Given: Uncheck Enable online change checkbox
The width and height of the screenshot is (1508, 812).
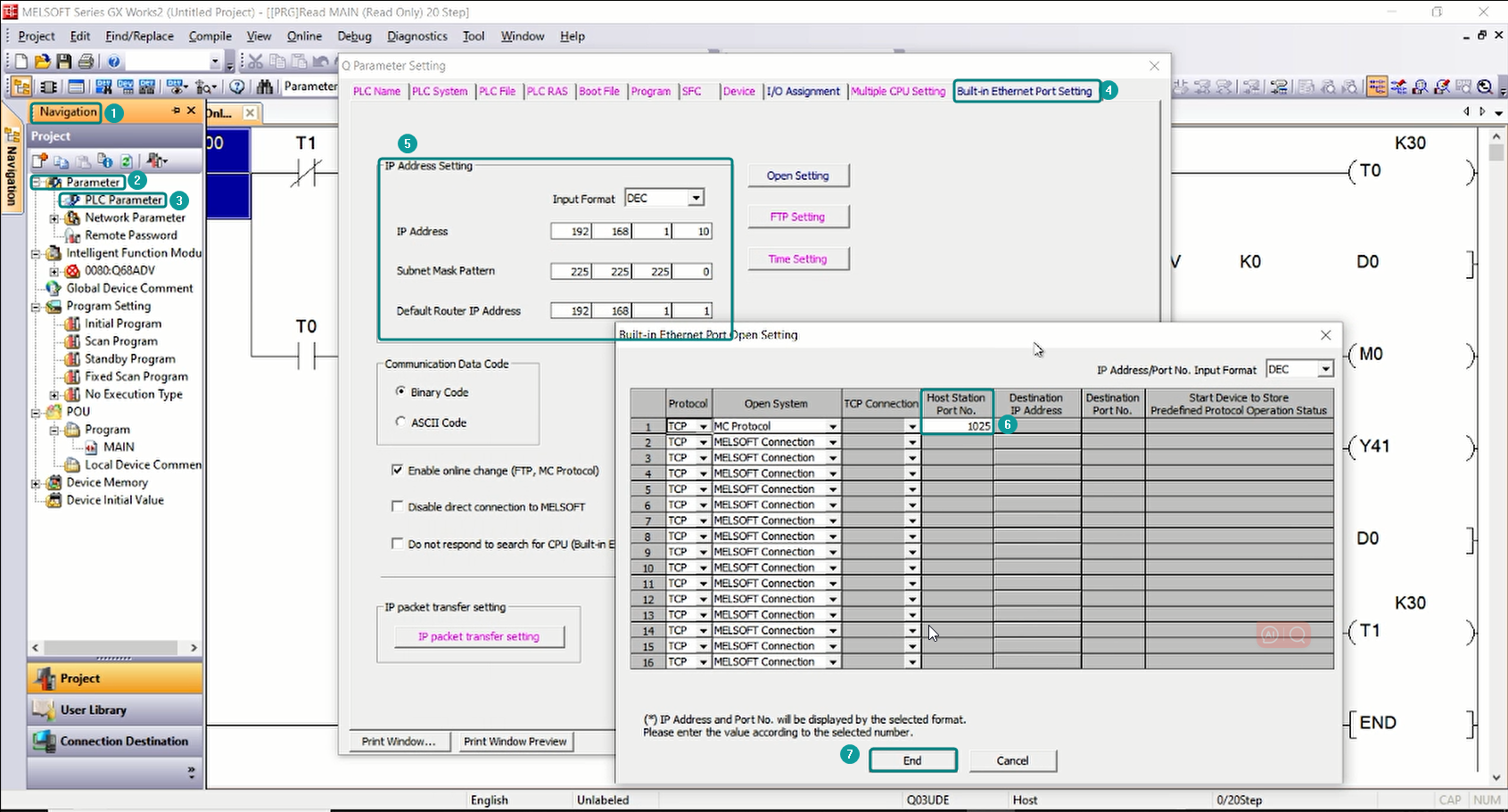Looking at the screenshot, I should coord(398,470).
